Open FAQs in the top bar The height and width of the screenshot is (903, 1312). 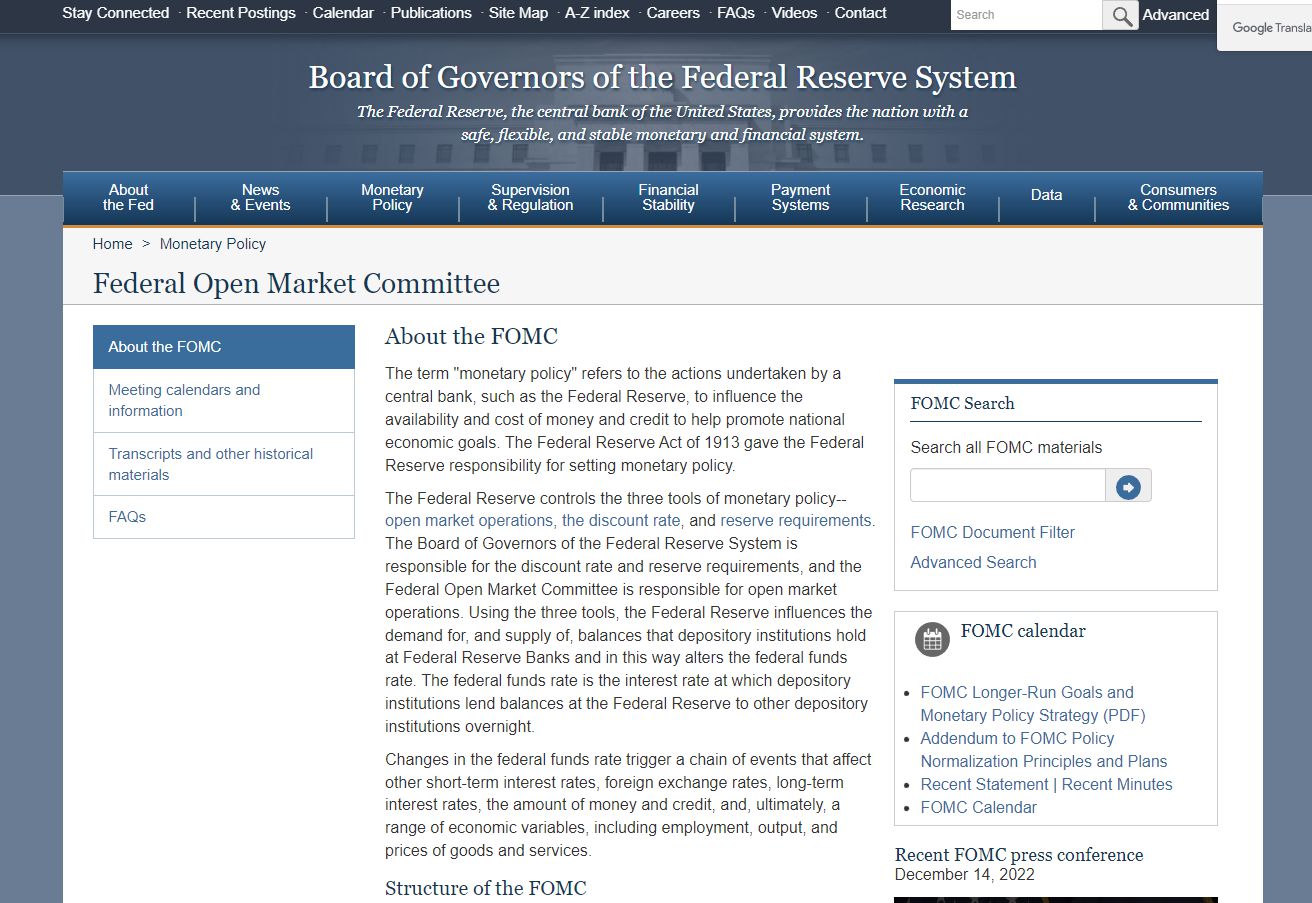736,13
